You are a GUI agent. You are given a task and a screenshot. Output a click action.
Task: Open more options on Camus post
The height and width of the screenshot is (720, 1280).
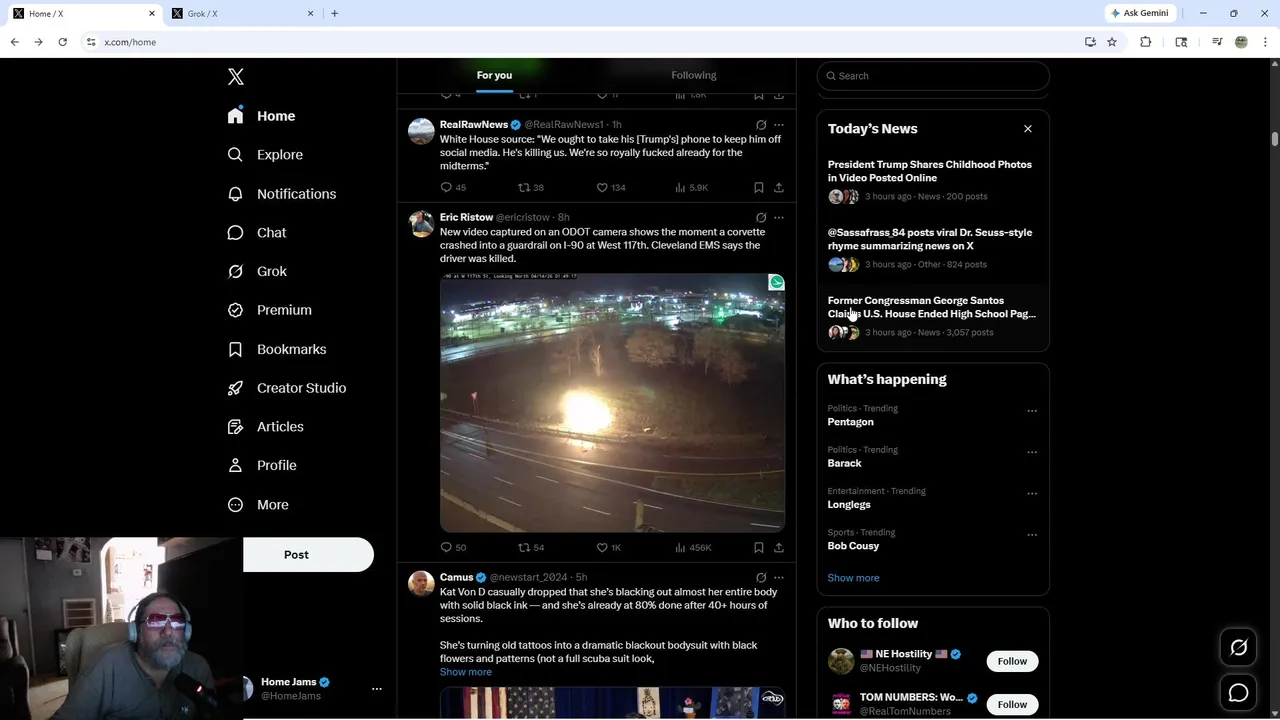click(779, 577)
